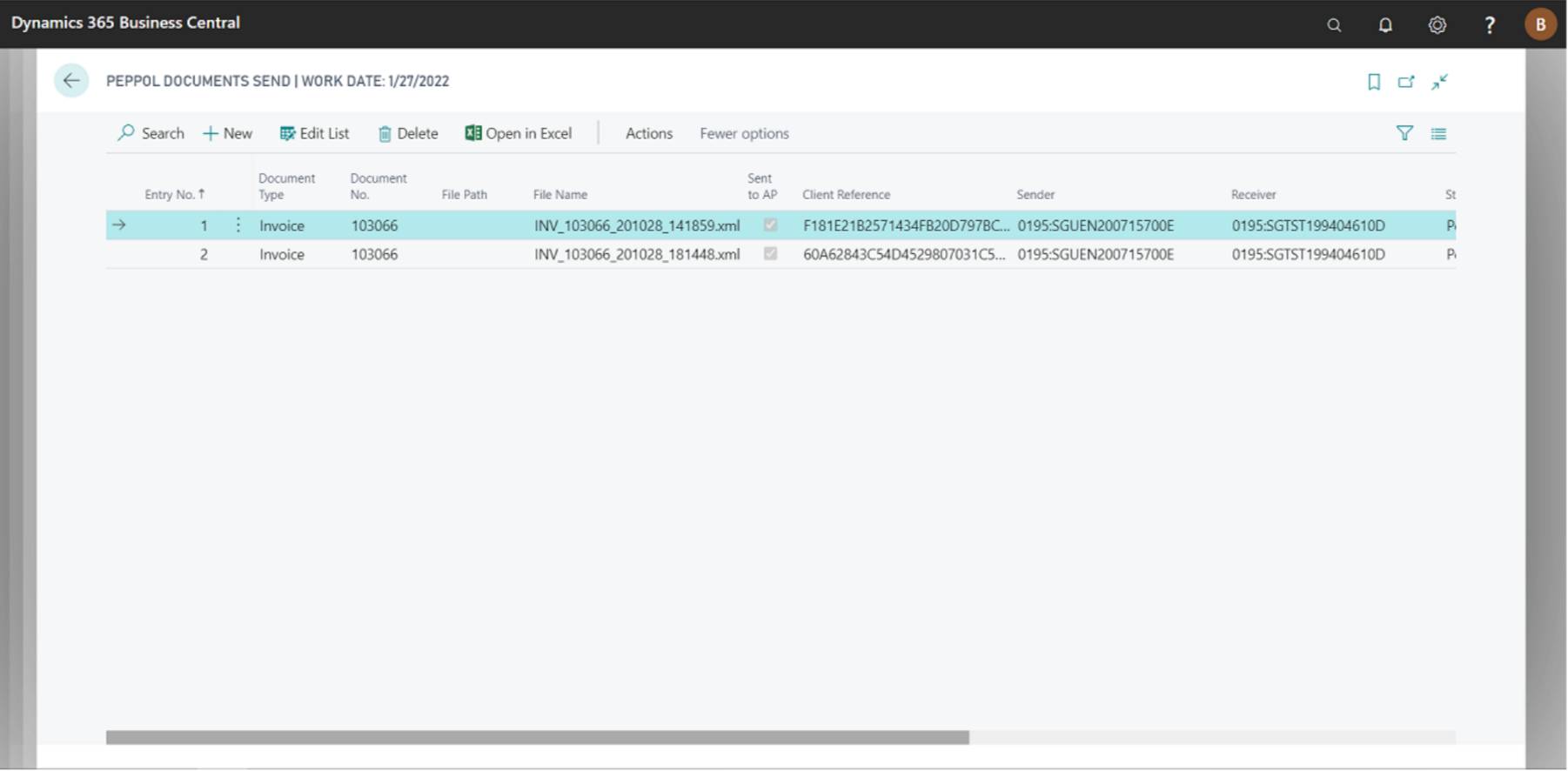Screen dimensions: 1568x771
Task: Toggle Sent to AP checkbox for entry 1
Action: pyautogui.click(x=770, y=225)
